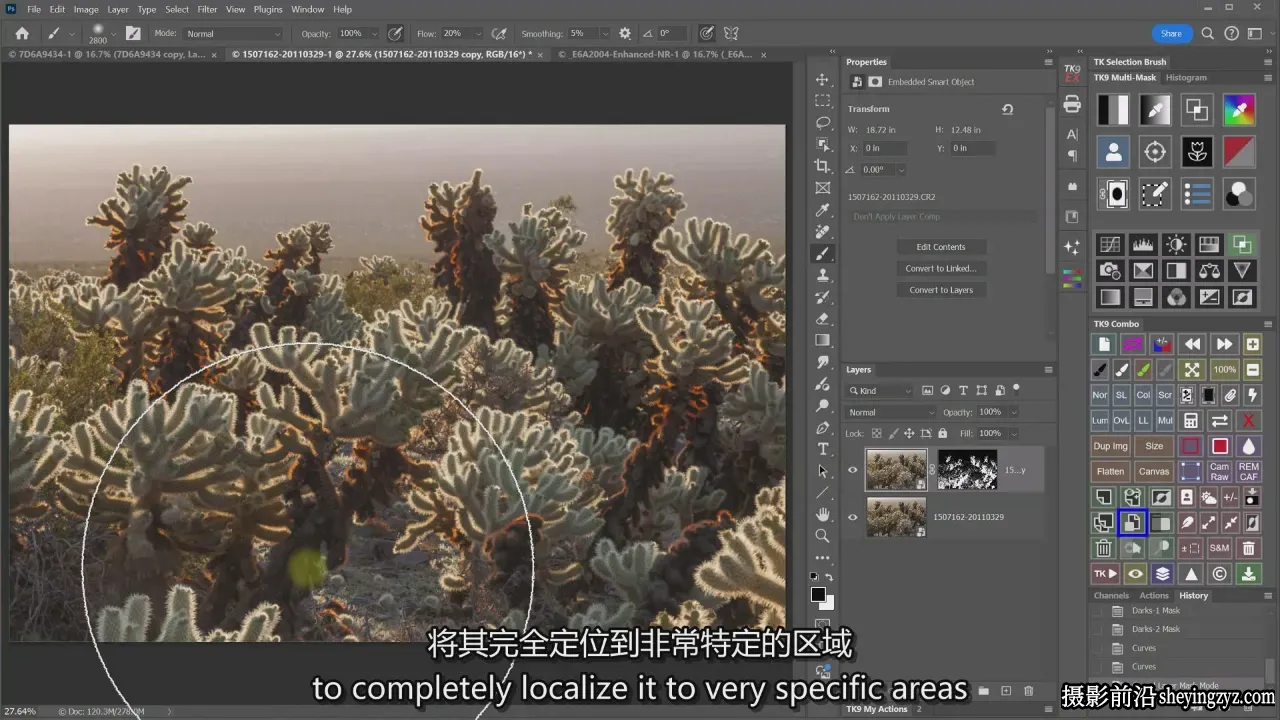The width and height of the screenshot is (1280, 720).
Task: Select the Move tool
Action: 823,79
